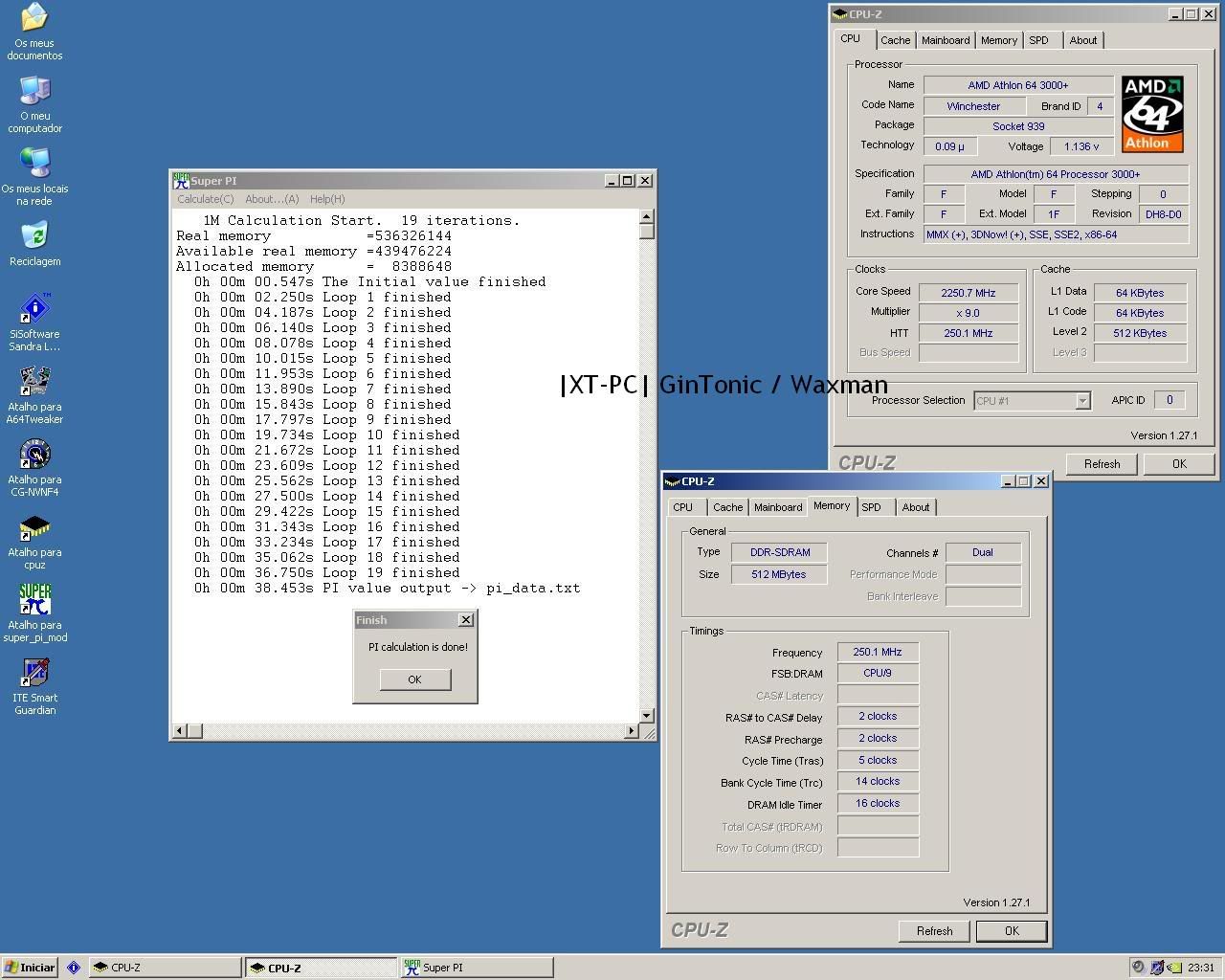Open O meu computador desktop icon

(x=34, y=103)
